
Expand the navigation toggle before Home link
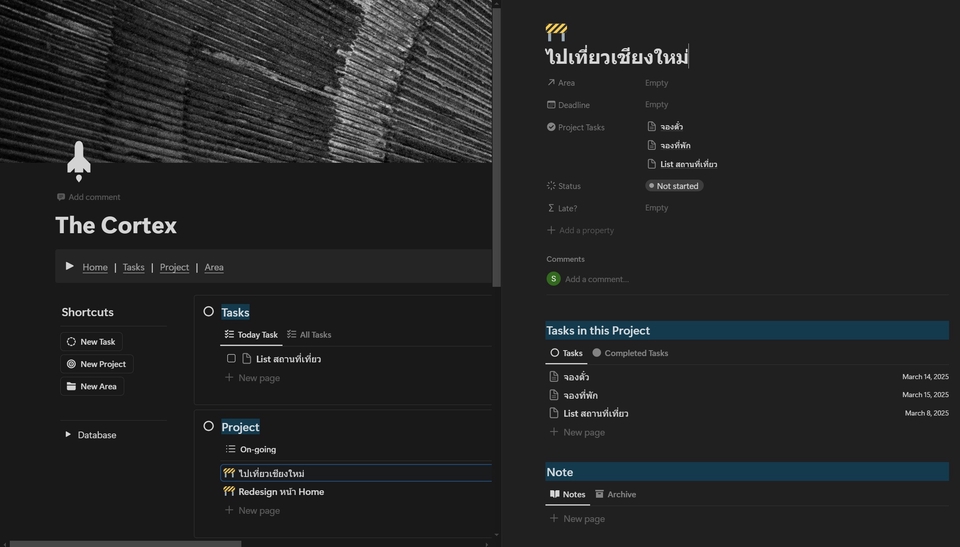(x=69, y=266)
